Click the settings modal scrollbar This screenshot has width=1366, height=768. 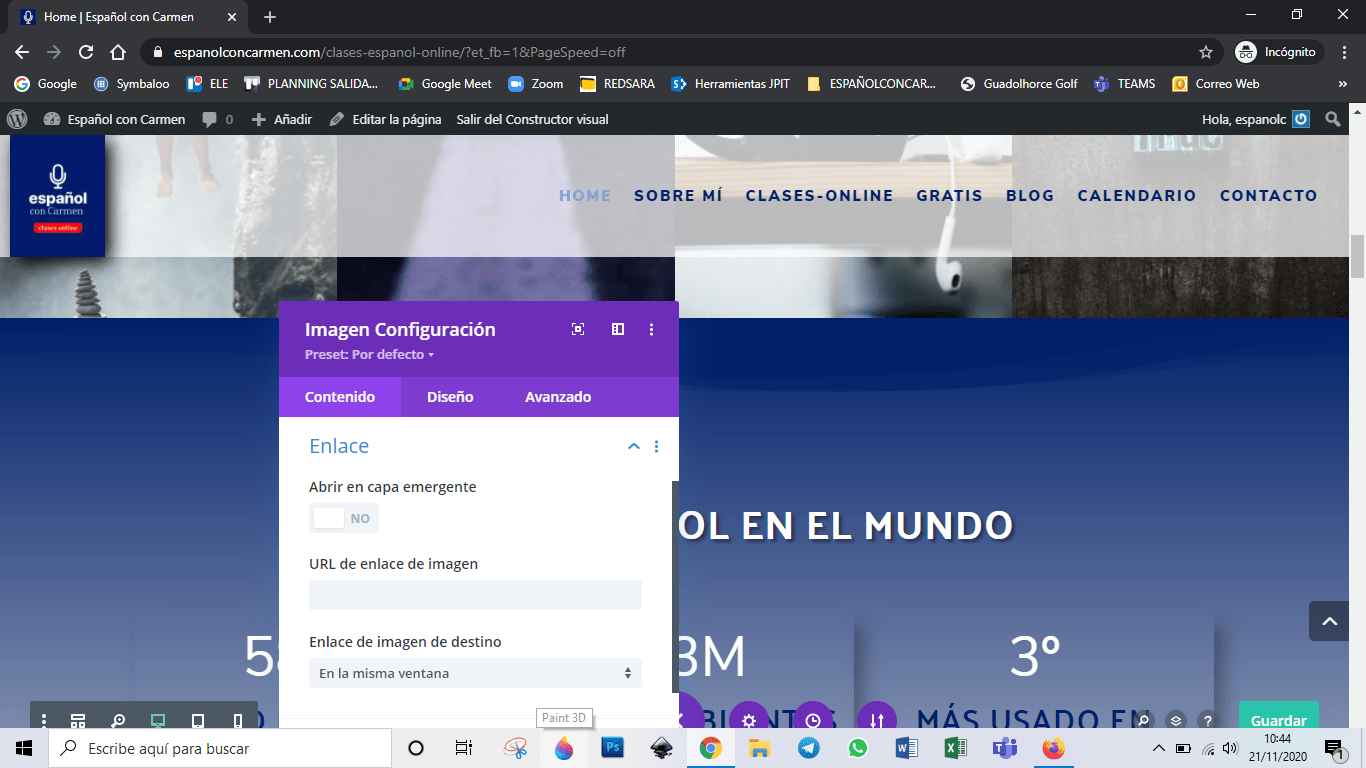(x=675, y=585)
